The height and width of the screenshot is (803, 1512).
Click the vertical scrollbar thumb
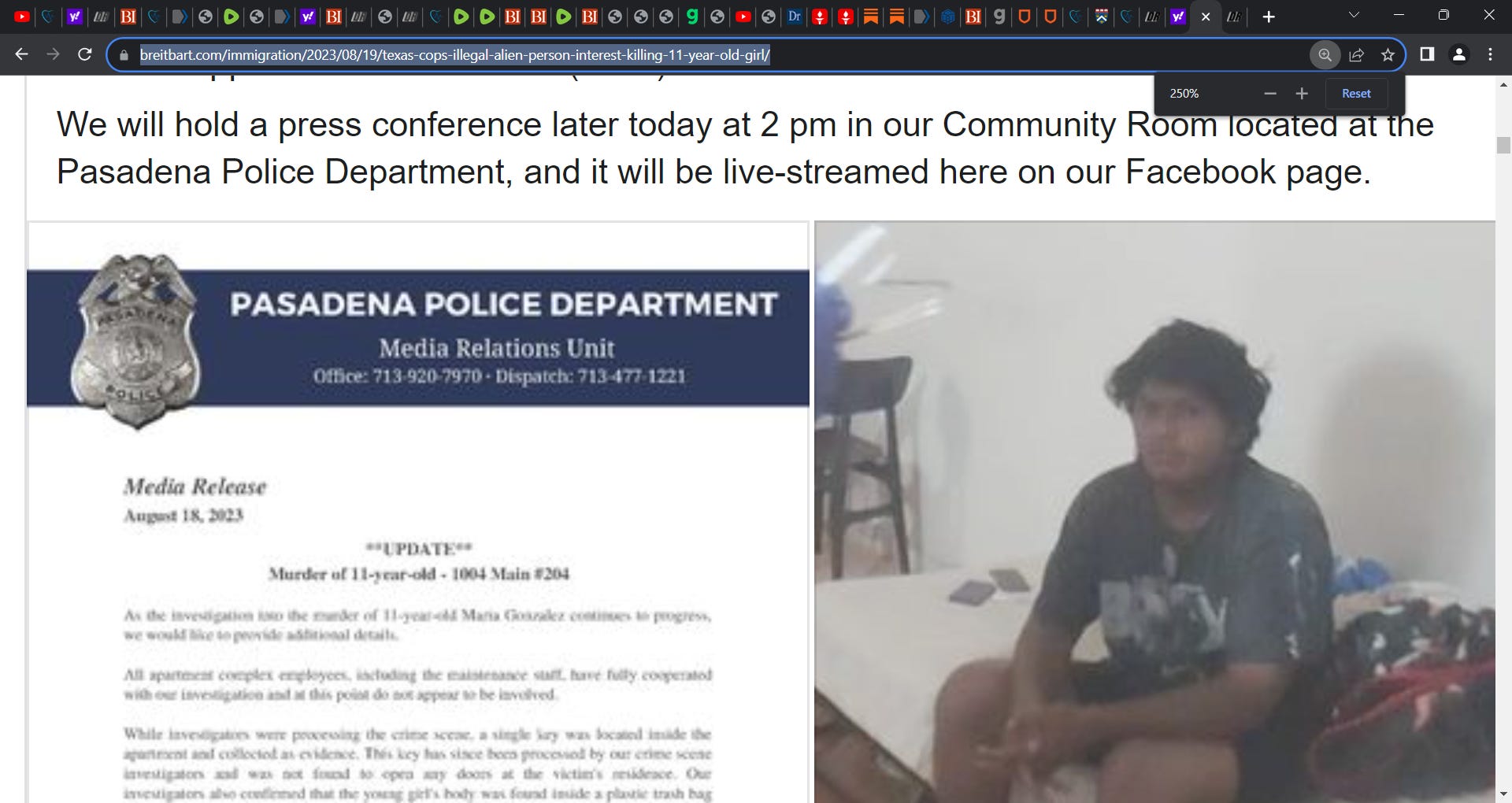click(1503, 145)
